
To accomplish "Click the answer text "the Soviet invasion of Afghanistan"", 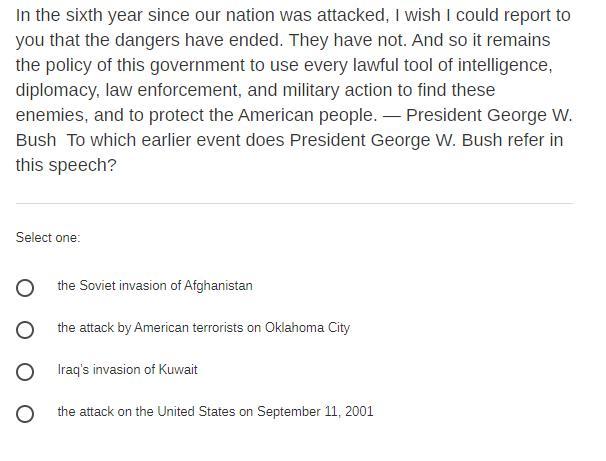I will point(155,286).
